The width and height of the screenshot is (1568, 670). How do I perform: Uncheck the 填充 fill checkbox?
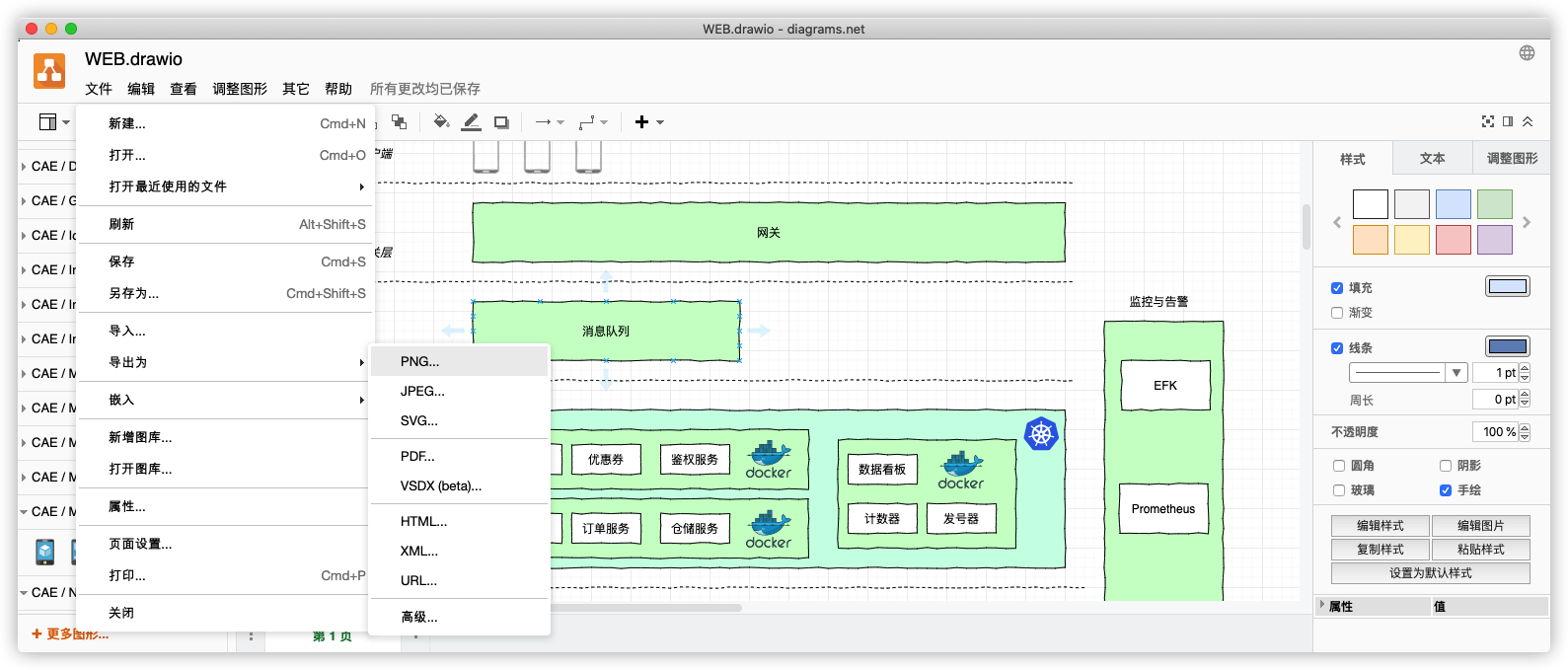tap(1337, 288)
